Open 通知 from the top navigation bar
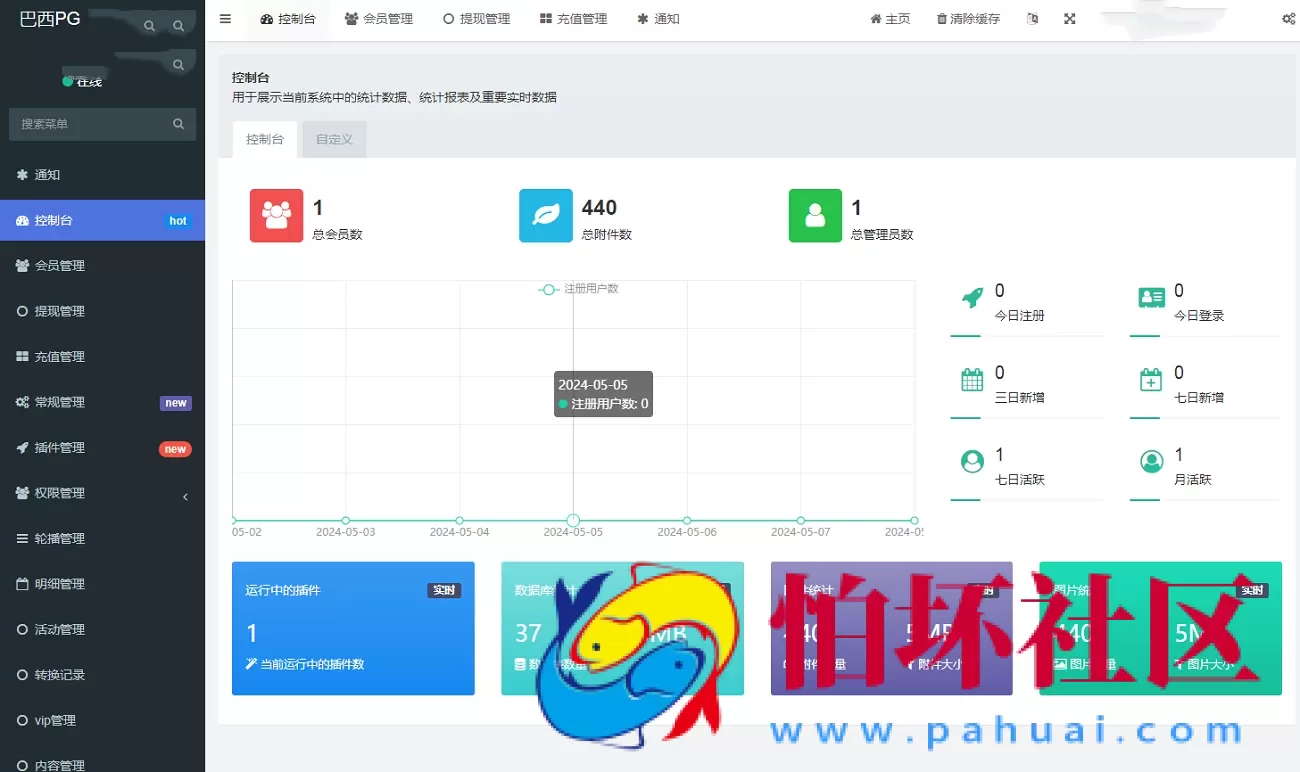The height and width of the screenshot is (772, 1300). click(x=658, y=18)
